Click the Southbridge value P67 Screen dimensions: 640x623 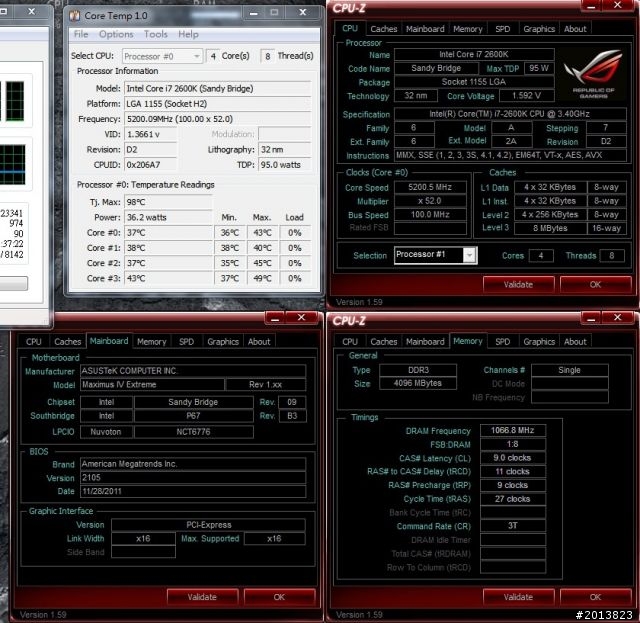(x=193, y=416)
